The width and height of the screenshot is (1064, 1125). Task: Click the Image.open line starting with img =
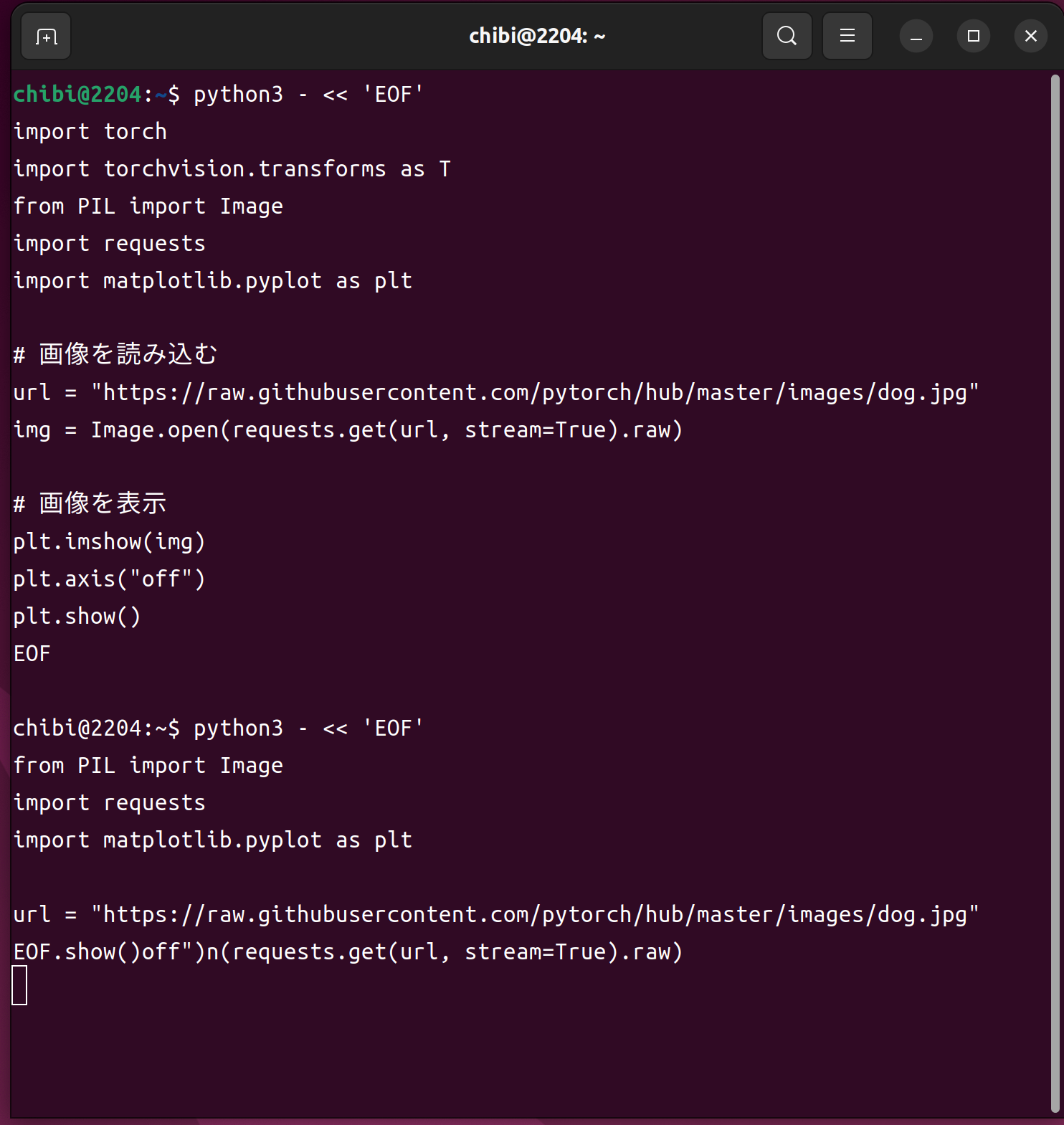(348, 429)
